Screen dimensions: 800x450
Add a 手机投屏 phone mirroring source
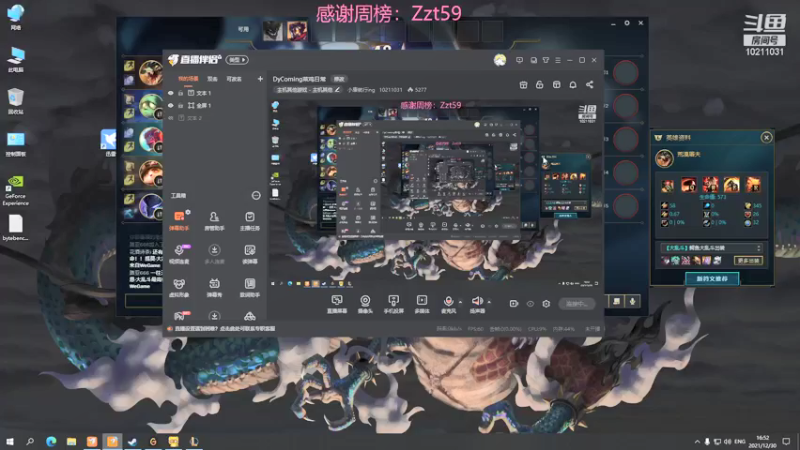tap(393, 304)
